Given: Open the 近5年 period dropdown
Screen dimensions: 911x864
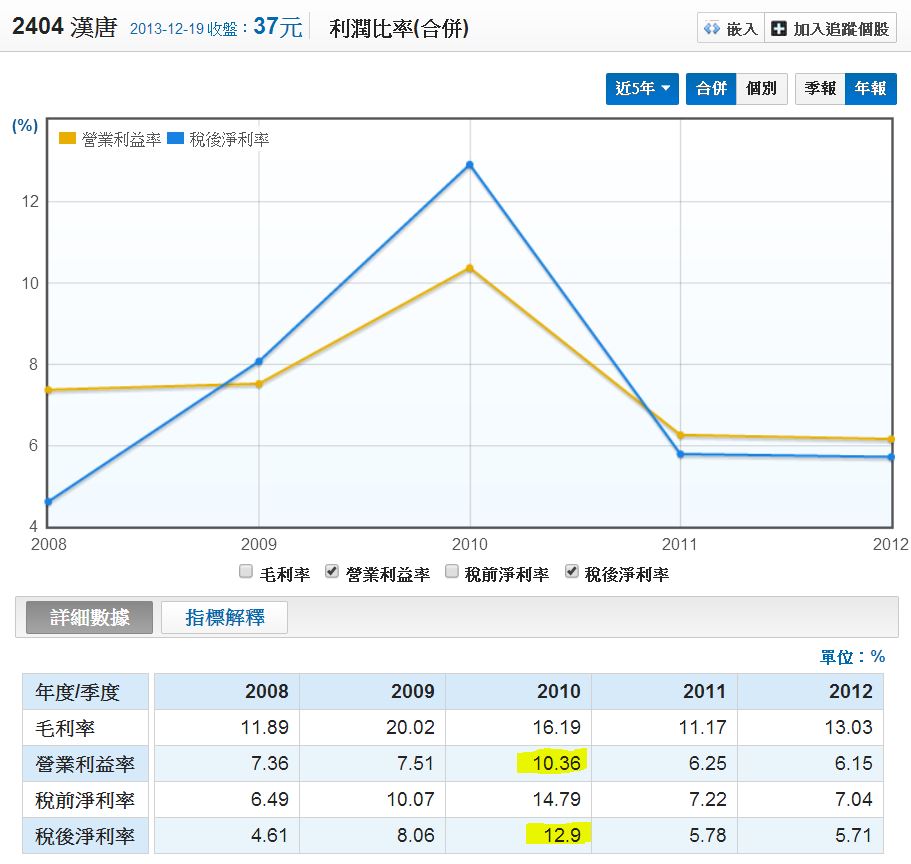Looking at the screenshot, I should (x=642, y=89).
